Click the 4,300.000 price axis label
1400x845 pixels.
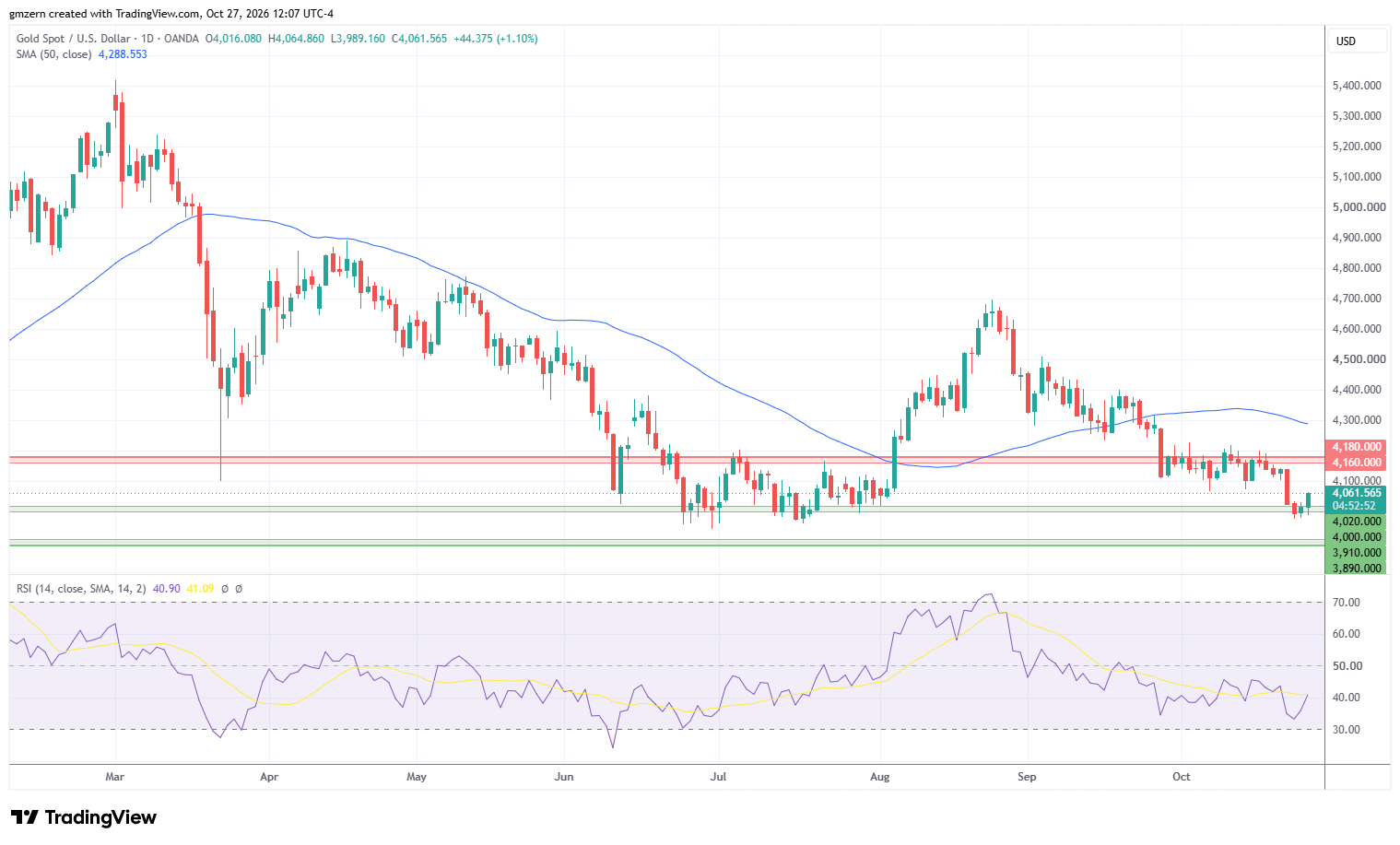click(x=1357, y=420)
